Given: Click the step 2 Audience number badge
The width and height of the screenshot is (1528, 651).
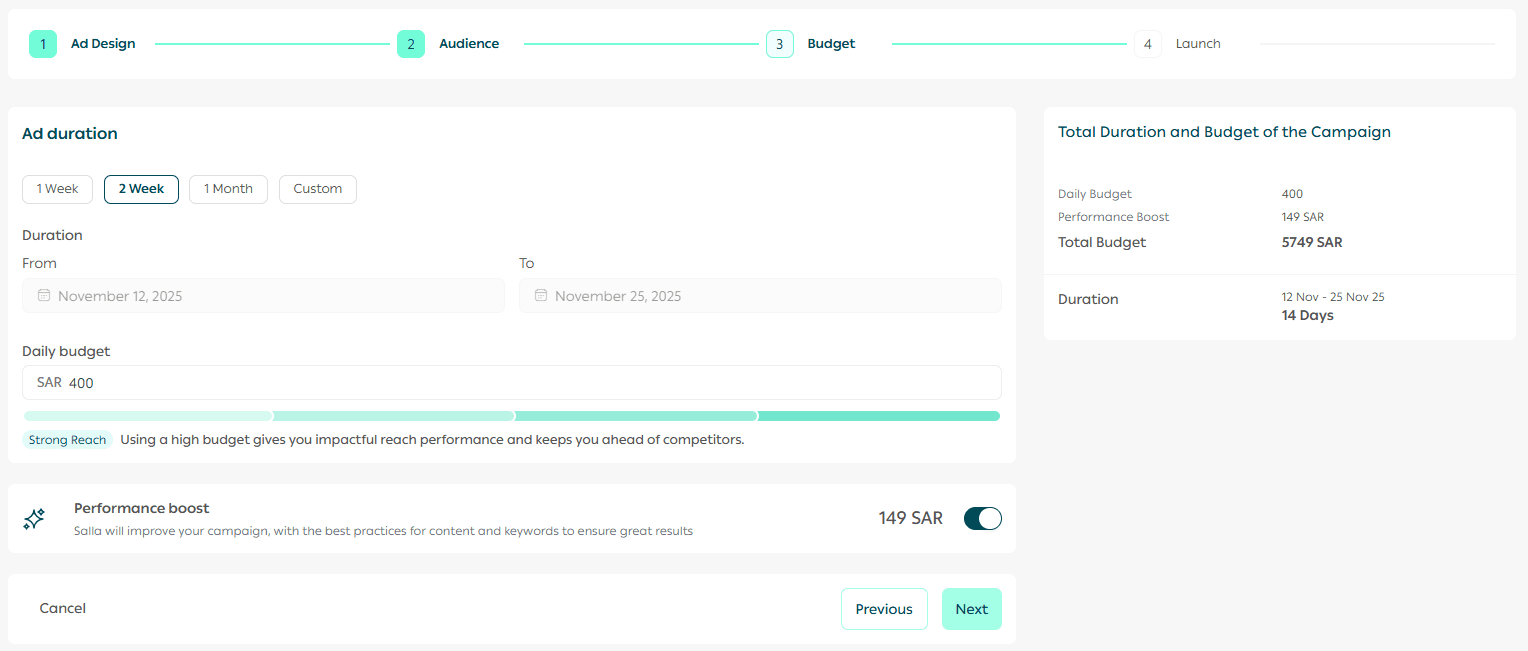Looking at the screenshot, I should click(x=411, y=44).
